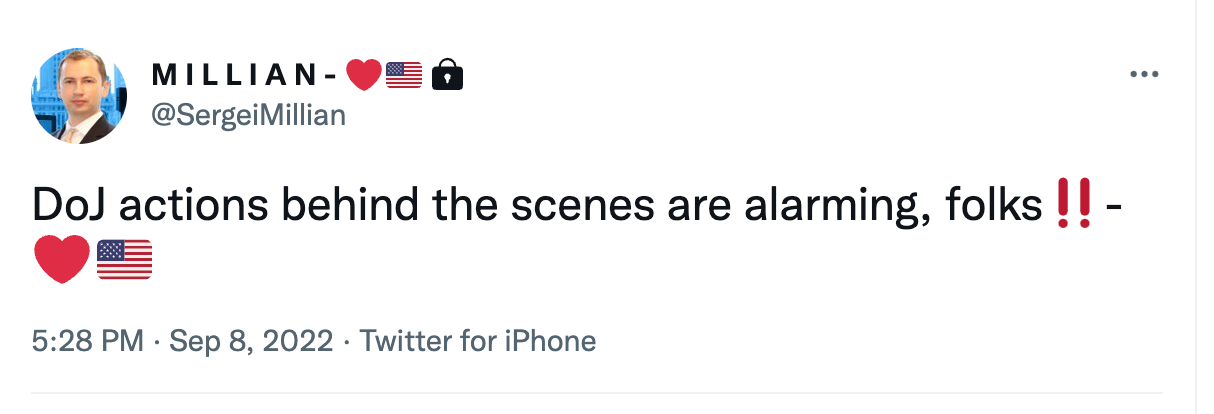Click the large US flag in tweet body

pos(124,260)
